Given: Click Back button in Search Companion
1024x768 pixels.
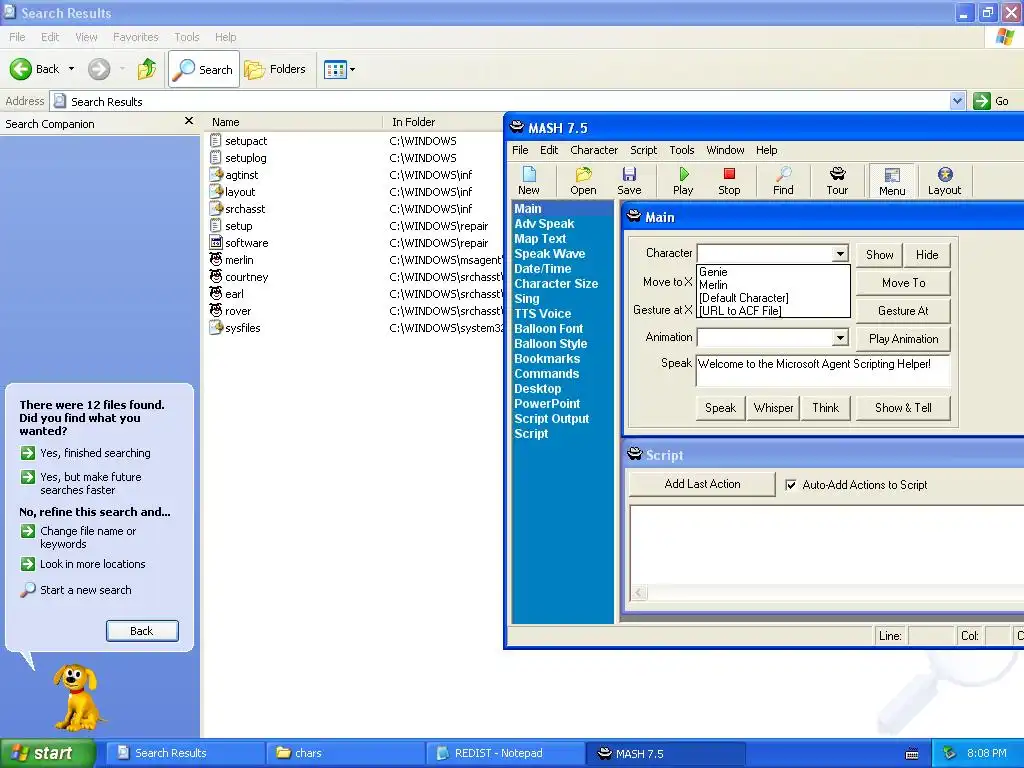Looking at the screenshot, I should (x=142, y=631).
